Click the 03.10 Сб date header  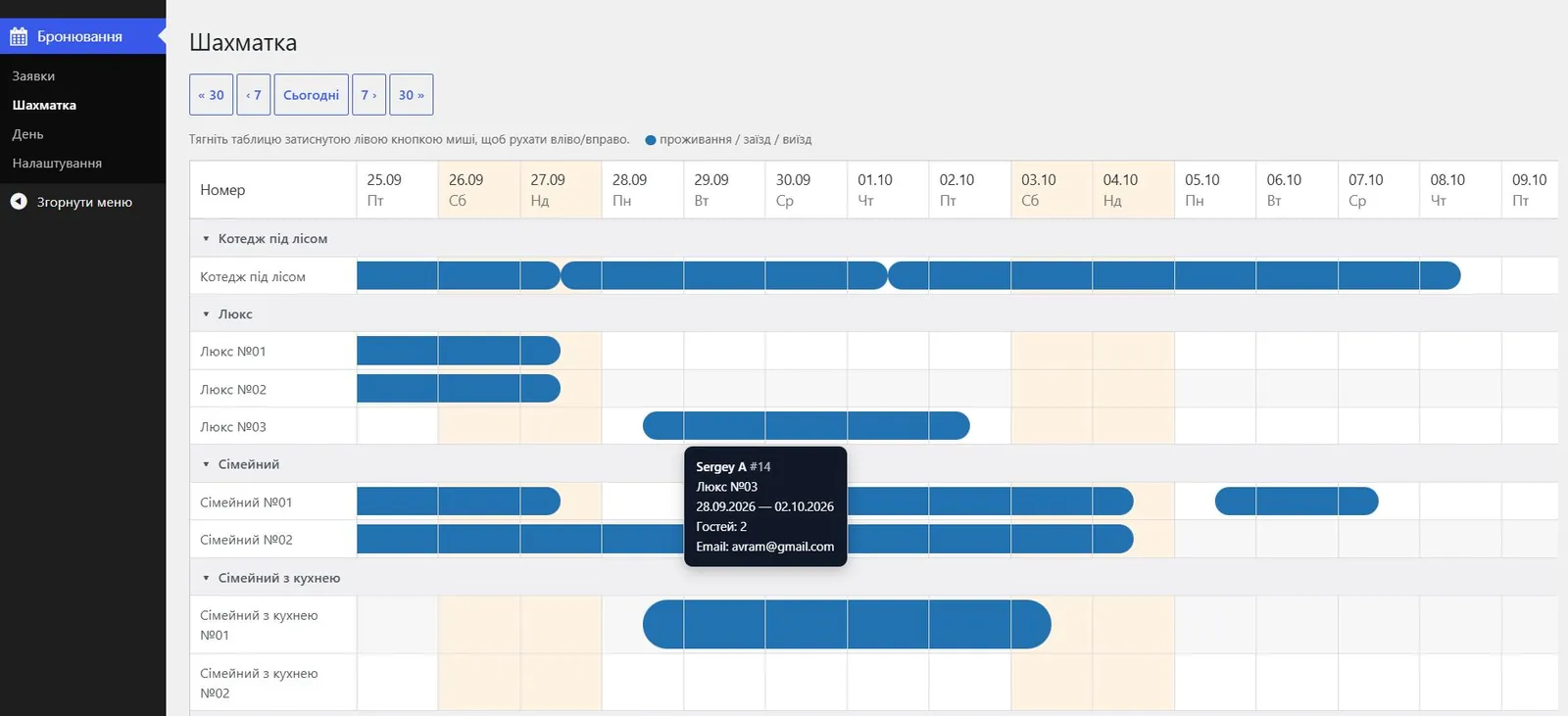[x=1052, y=190]
